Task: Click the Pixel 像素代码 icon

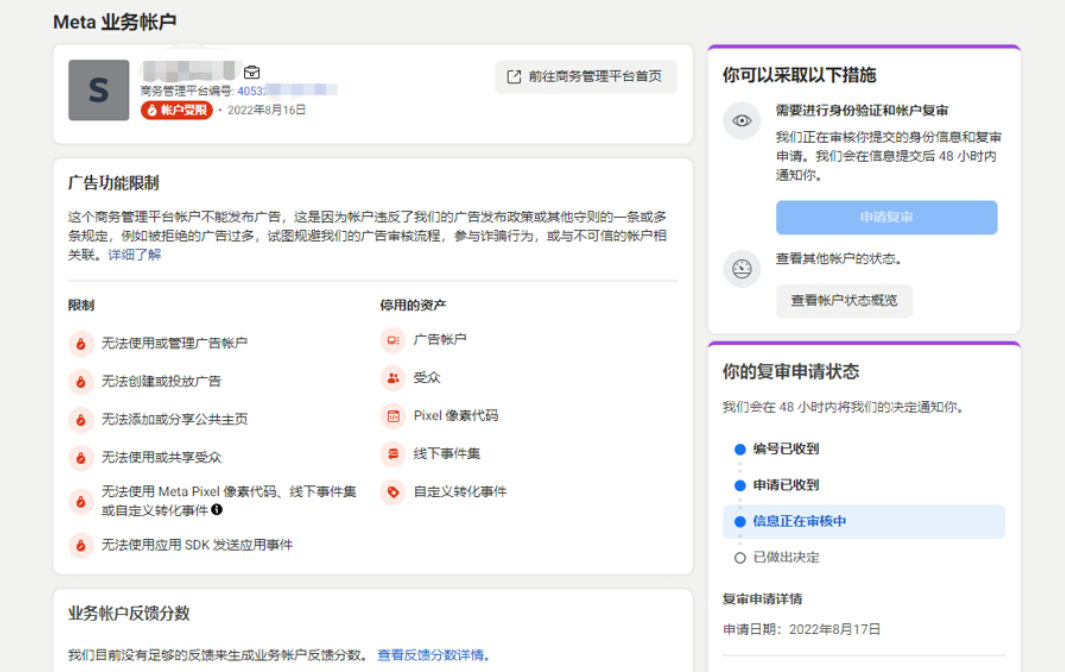Action: 392,416
